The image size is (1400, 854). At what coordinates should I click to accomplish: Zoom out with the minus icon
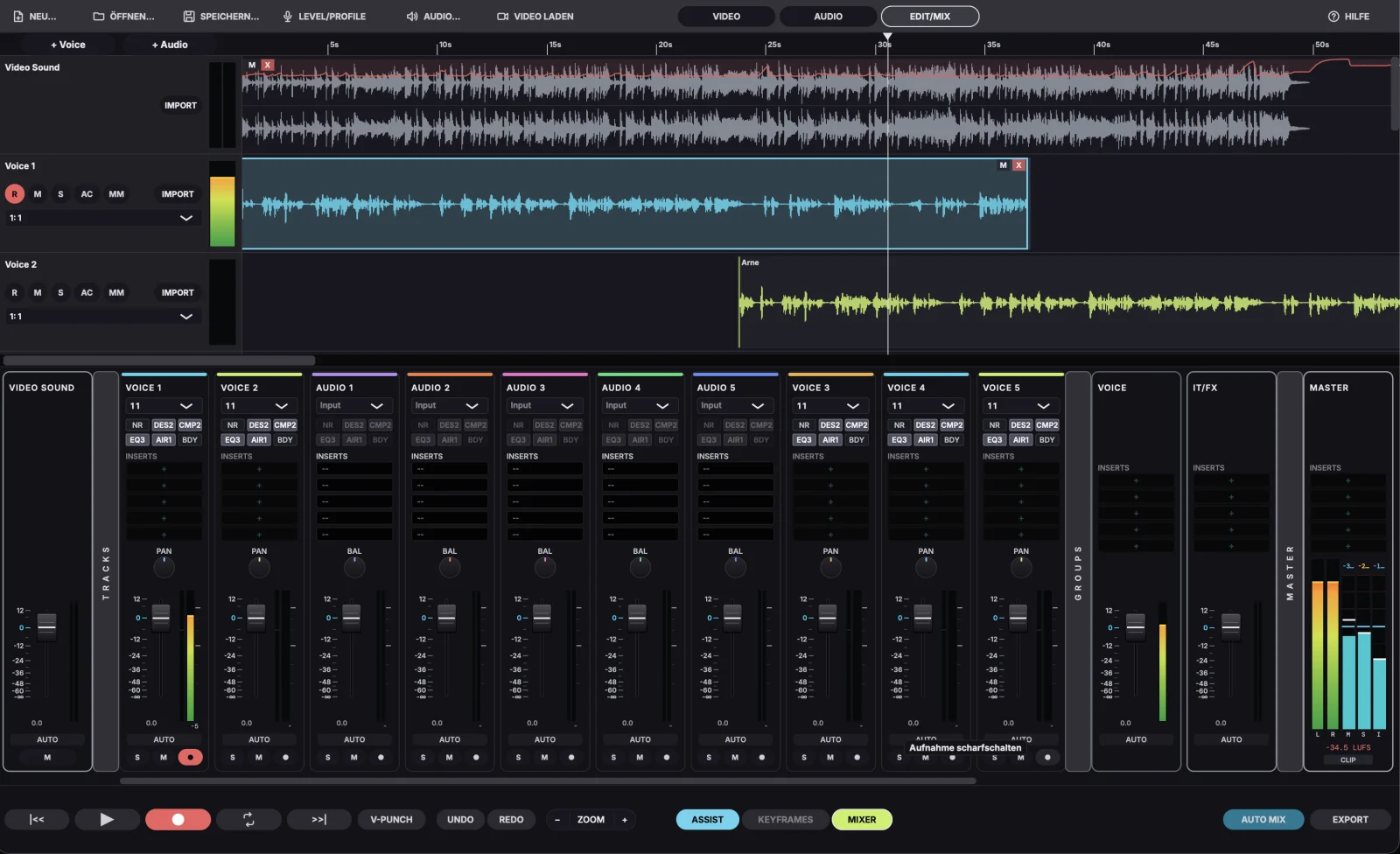tap(557, 820)
